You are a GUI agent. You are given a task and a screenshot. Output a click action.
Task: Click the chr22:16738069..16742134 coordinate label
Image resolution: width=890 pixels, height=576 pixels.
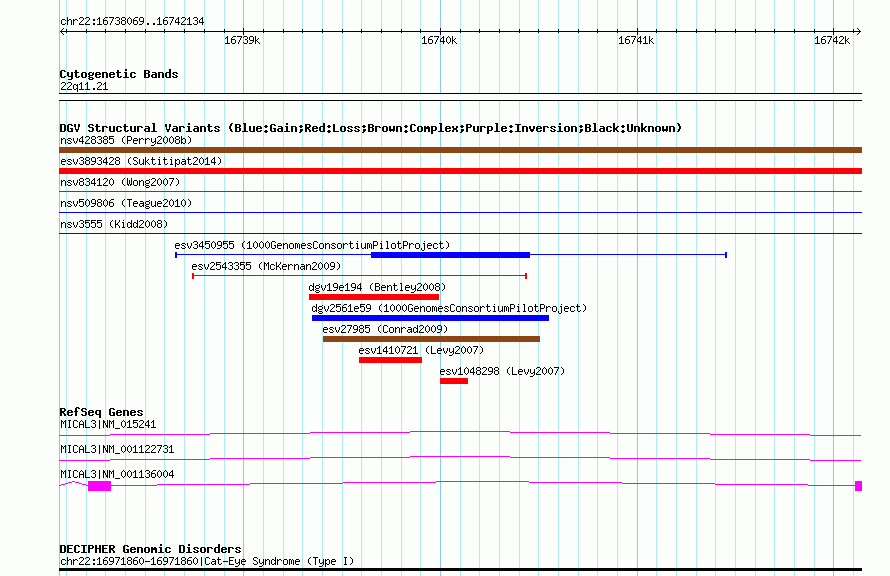(132, 22)
